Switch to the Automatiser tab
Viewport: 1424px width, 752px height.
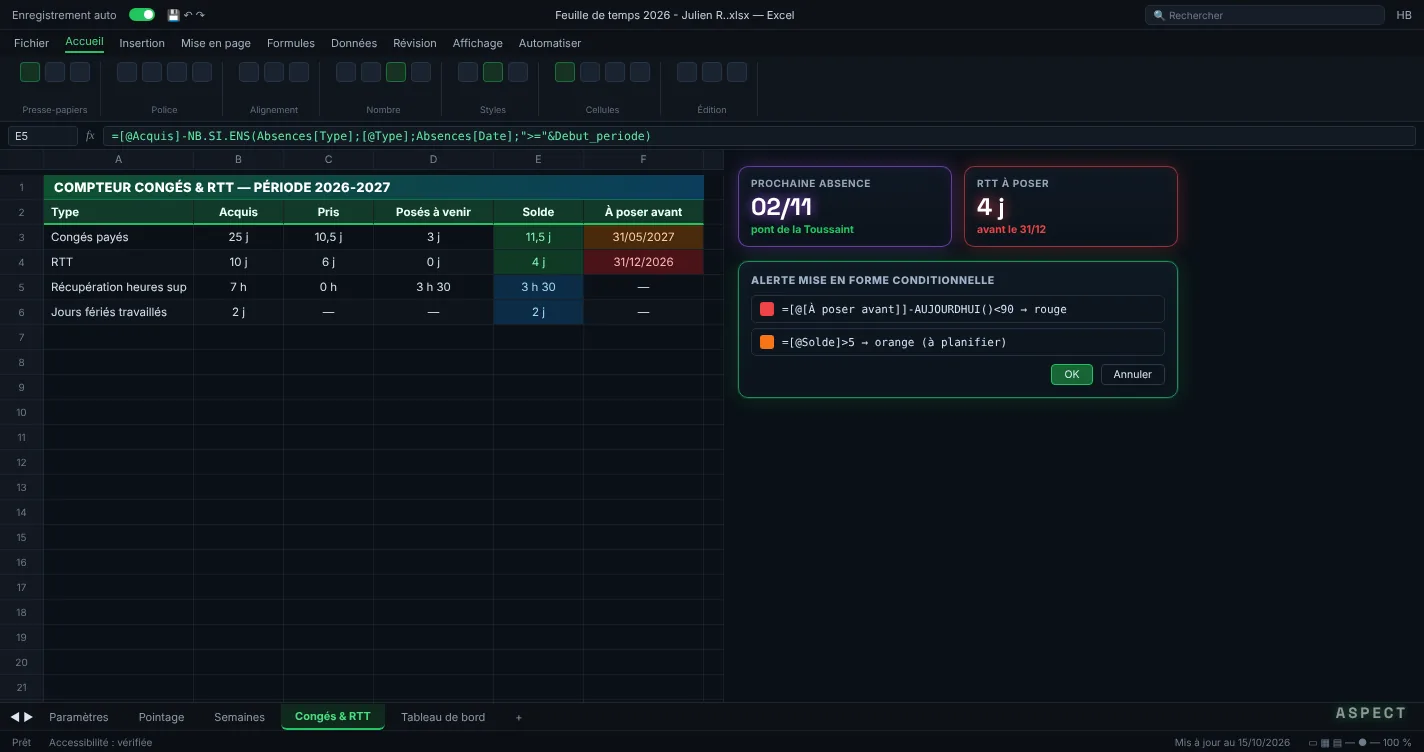tap(550, 43)
